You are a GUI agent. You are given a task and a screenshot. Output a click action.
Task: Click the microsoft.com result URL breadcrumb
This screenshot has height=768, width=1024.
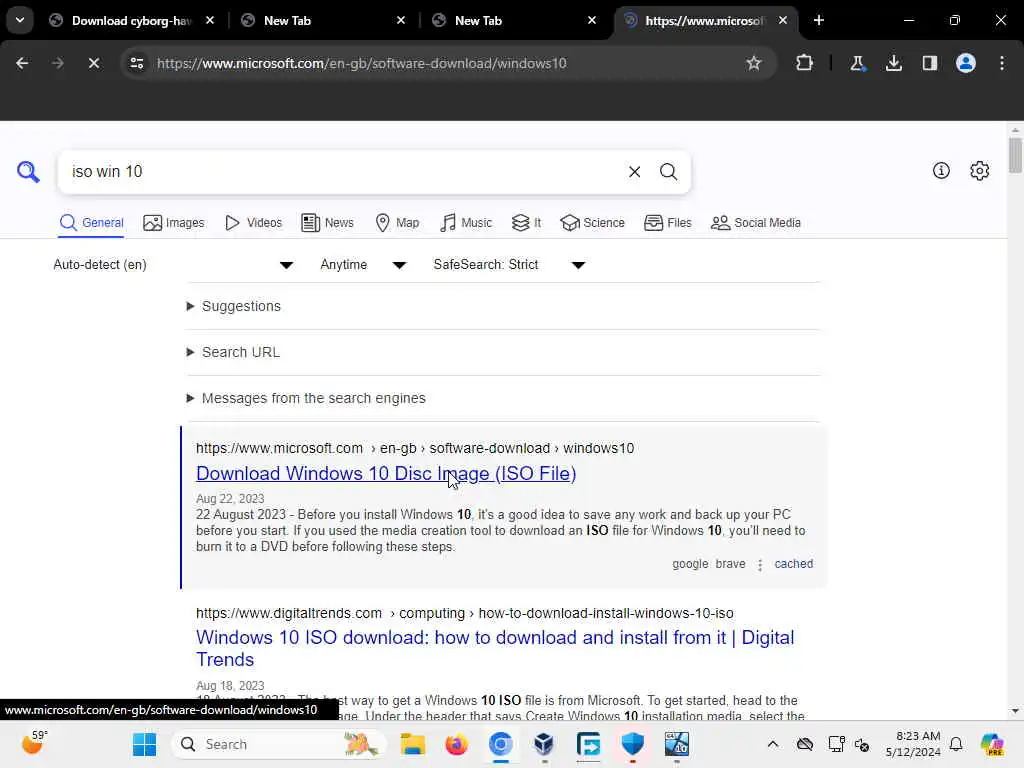(415, 449)
